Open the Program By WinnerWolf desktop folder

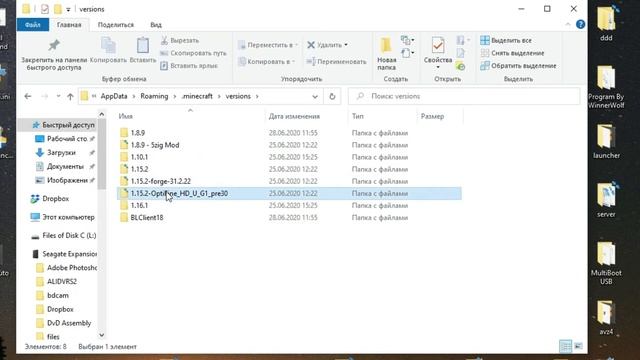(x=606, y=87)
